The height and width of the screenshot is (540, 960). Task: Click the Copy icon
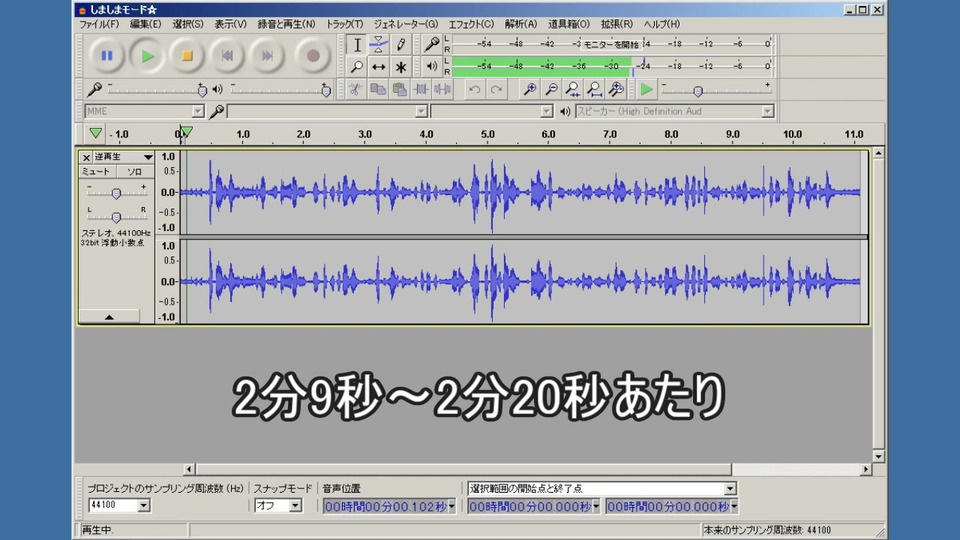[x=378, y=89]
